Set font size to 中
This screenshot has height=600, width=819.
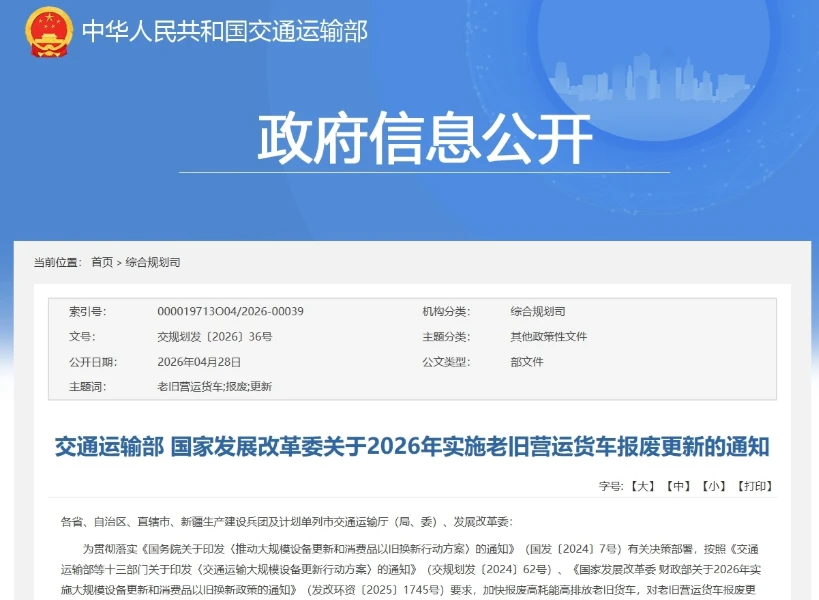pos(678,486)
